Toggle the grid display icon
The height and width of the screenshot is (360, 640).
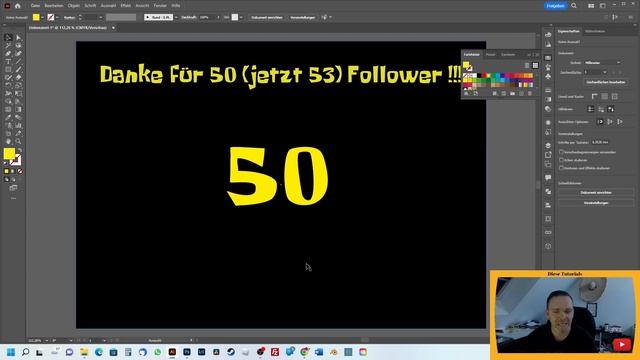click(x=604, y=96)
